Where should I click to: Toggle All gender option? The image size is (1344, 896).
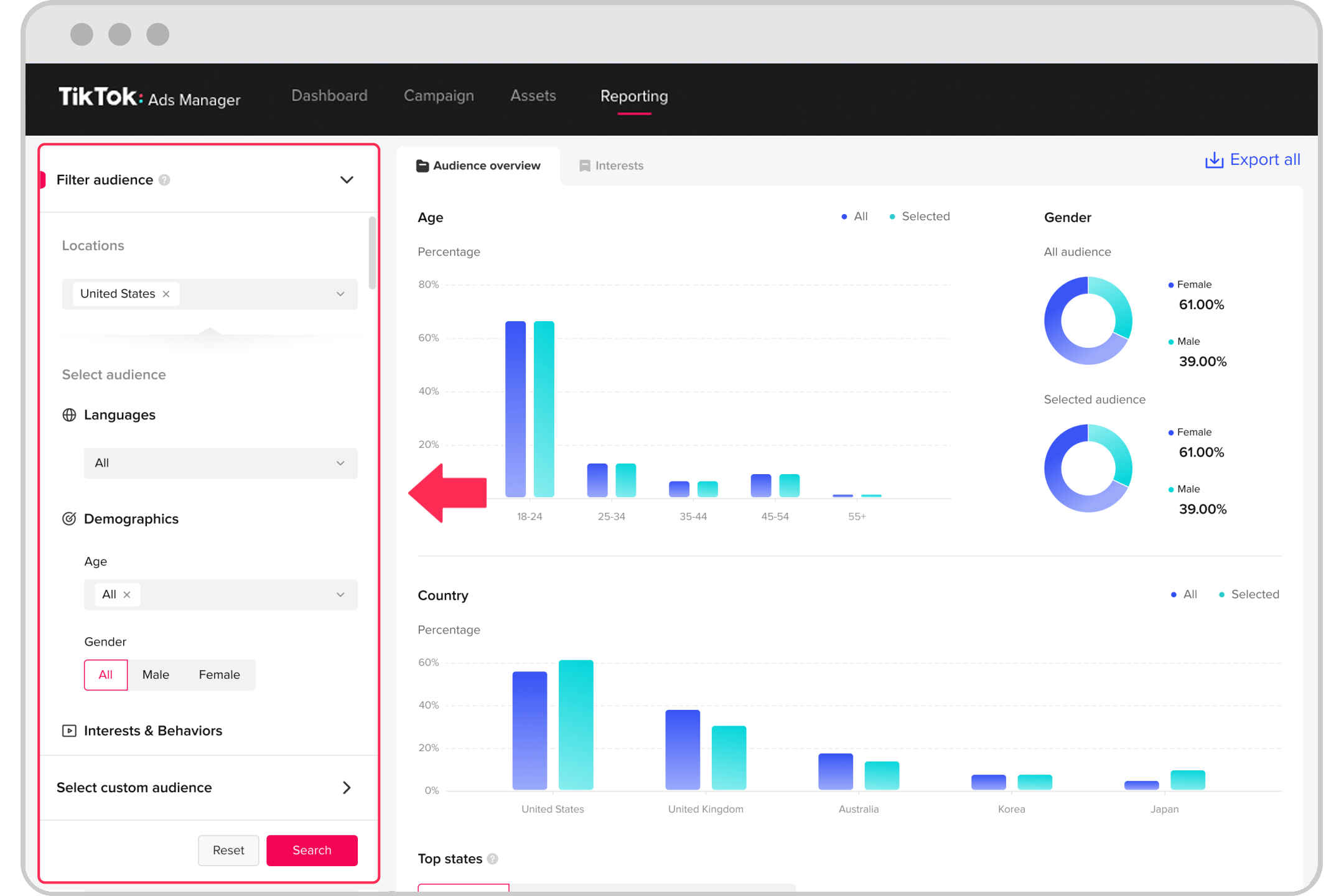(105, 674)
